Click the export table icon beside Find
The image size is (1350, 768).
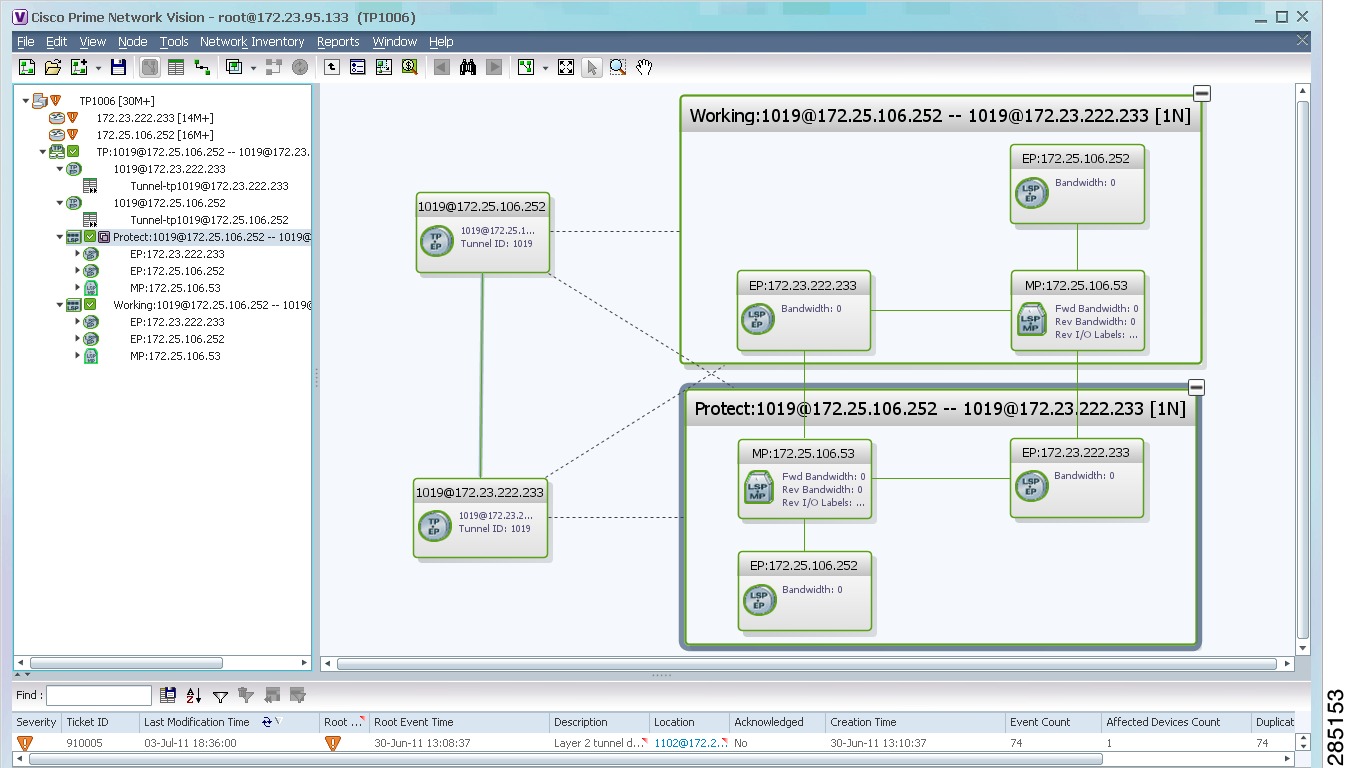168,695
